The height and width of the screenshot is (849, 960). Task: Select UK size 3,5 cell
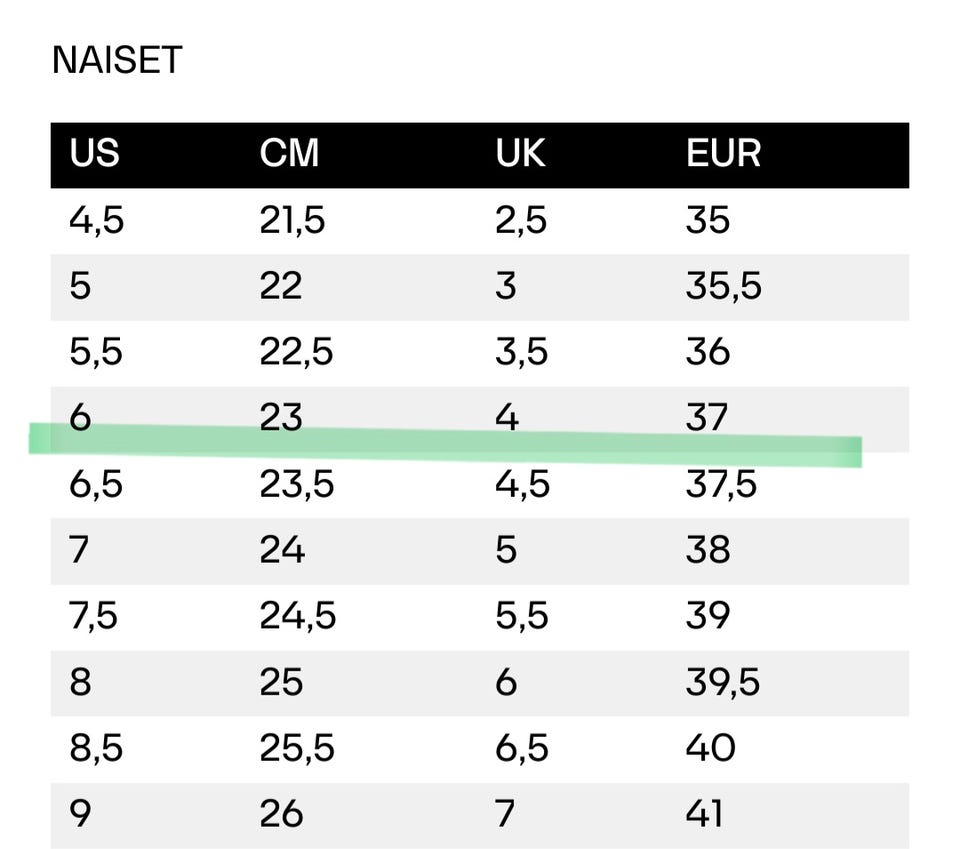521,352
